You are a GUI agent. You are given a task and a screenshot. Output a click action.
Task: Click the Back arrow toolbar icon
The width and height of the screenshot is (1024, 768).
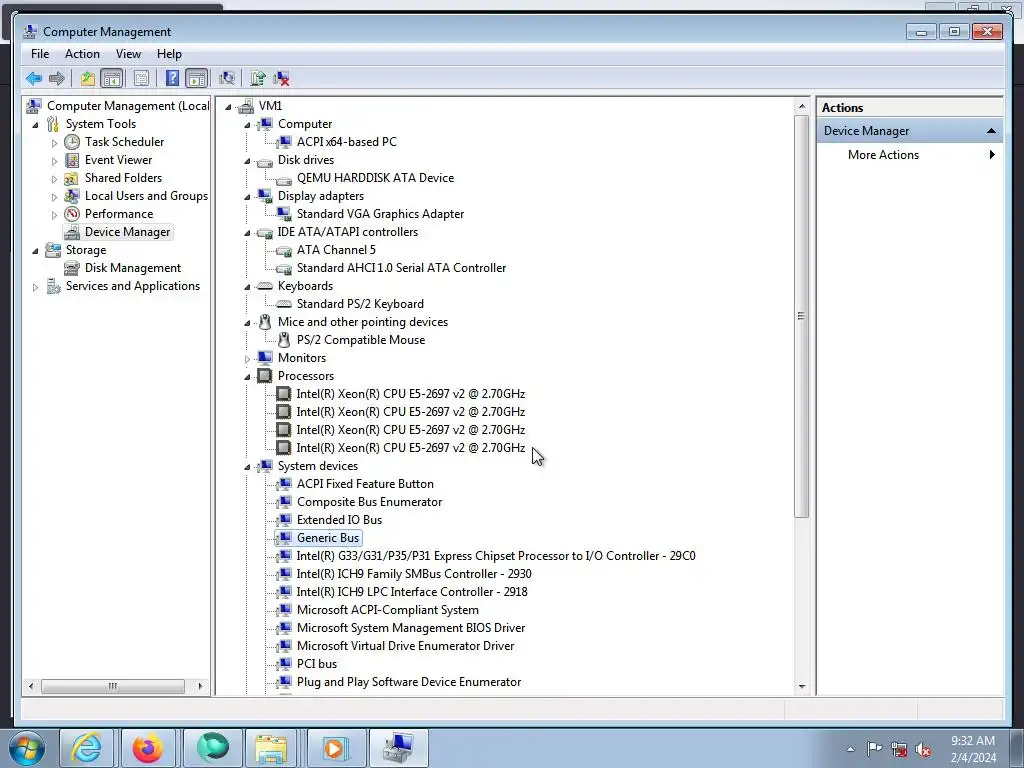coord(34,78)
